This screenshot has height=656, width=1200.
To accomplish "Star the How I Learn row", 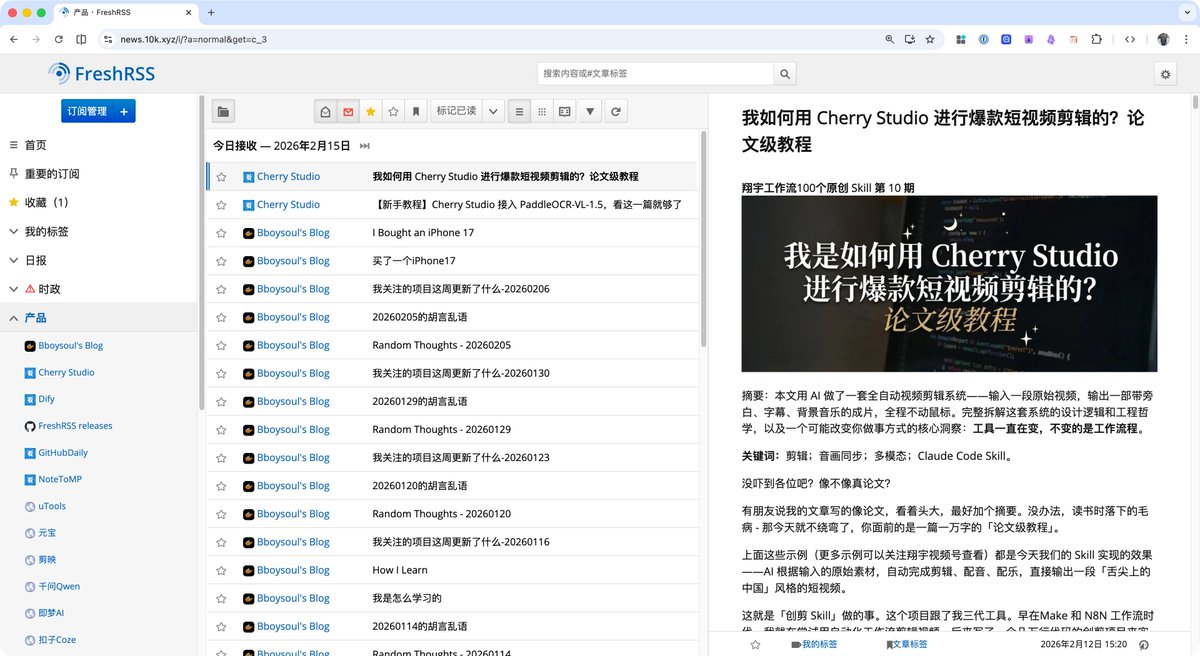I will pyautogui.click(x=221, y=570).
